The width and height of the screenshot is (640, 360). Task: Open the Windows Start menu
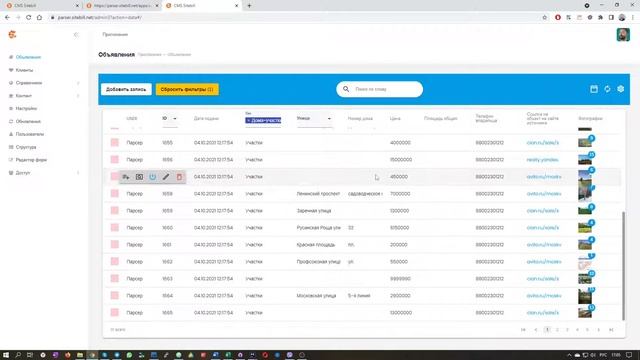click(x=6, y=355)
